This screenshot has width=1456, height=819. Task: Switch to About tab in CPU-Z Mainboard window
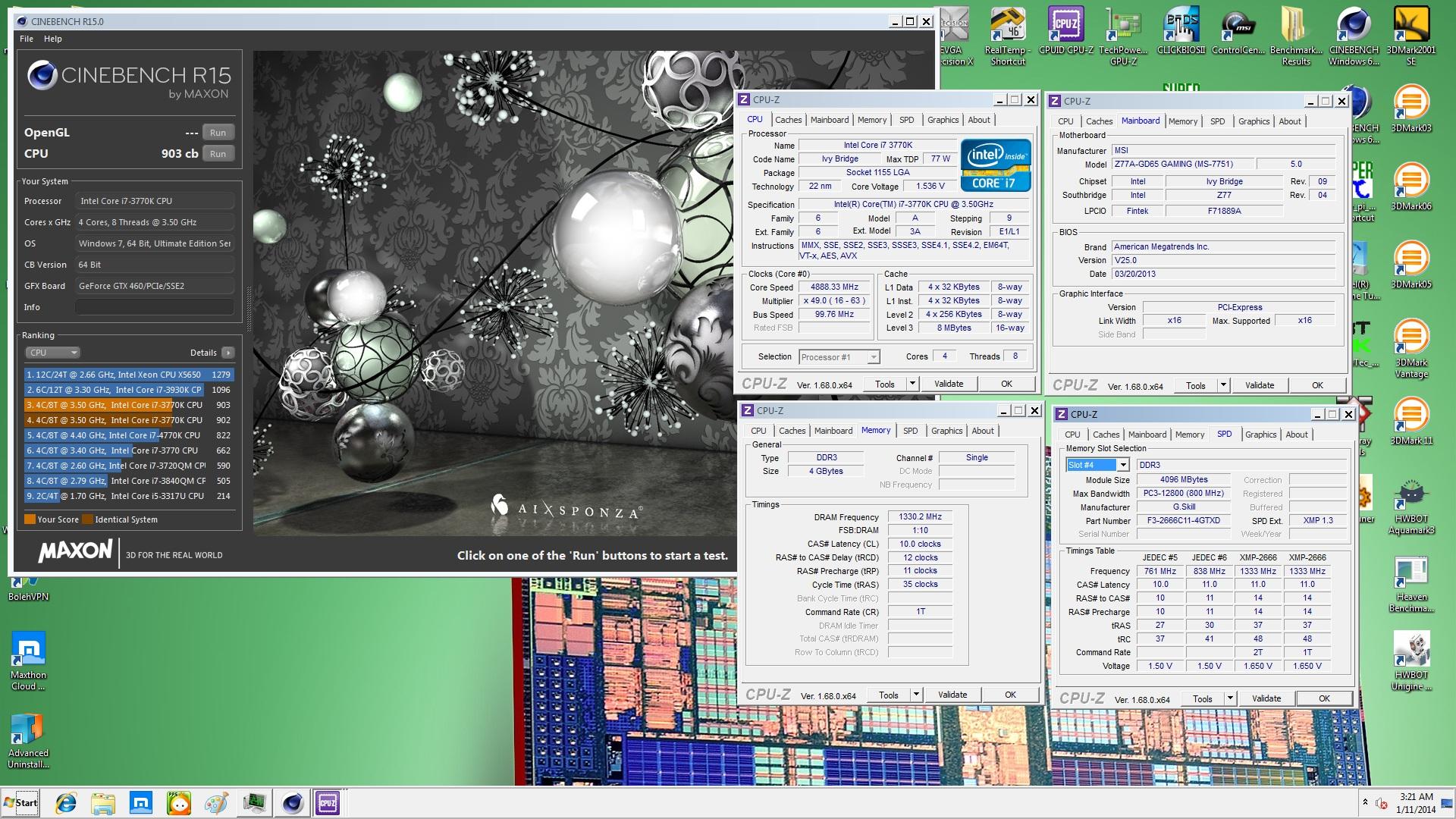1289,121
